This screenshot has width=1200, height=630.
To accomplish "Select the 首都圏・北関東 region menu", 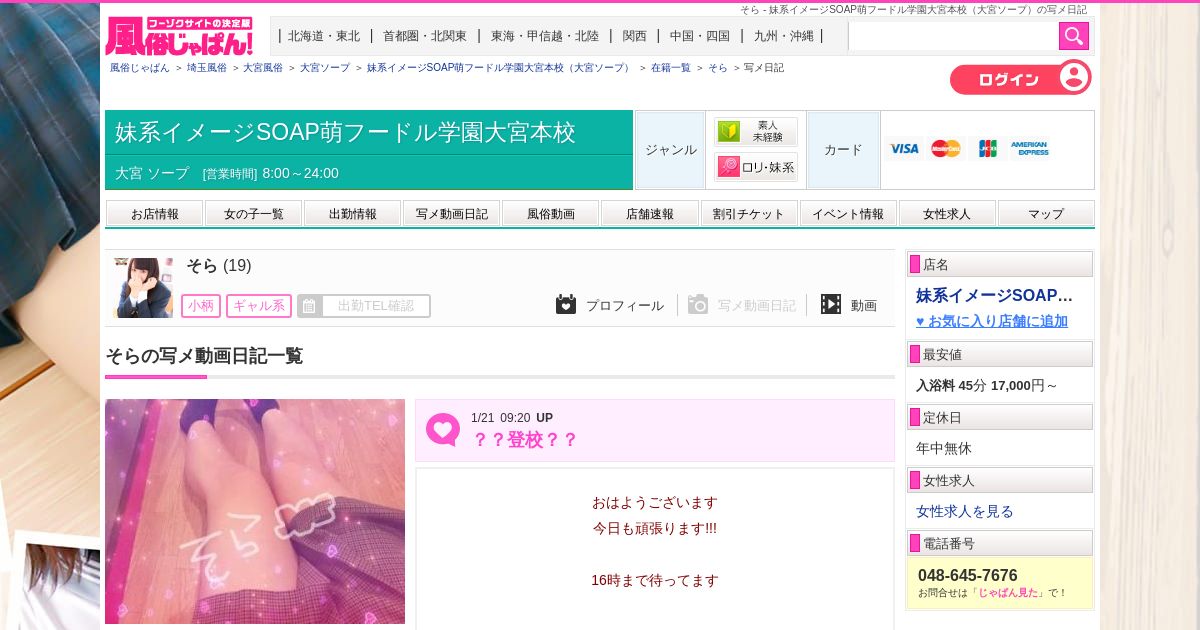I will pyautogui.click(x=425, y=36).
